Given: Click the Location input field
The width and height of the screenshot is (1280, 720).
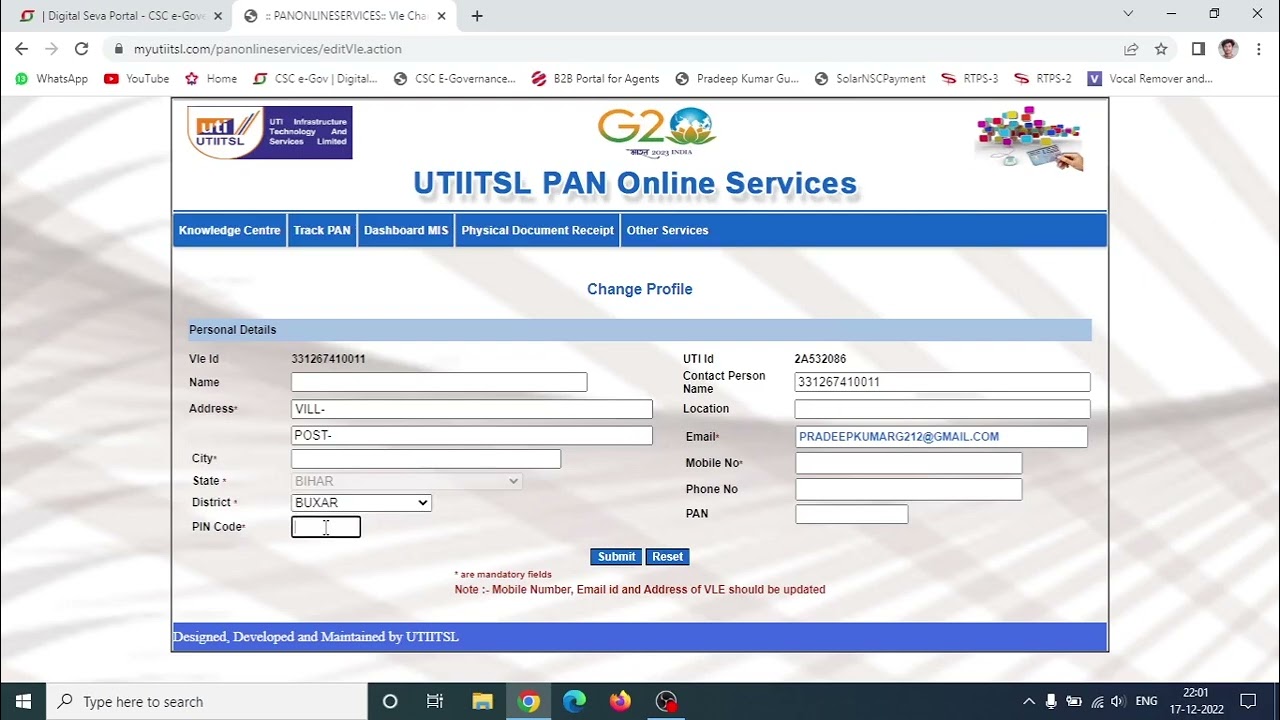Looking at the screenshot, I should [942, 409].
